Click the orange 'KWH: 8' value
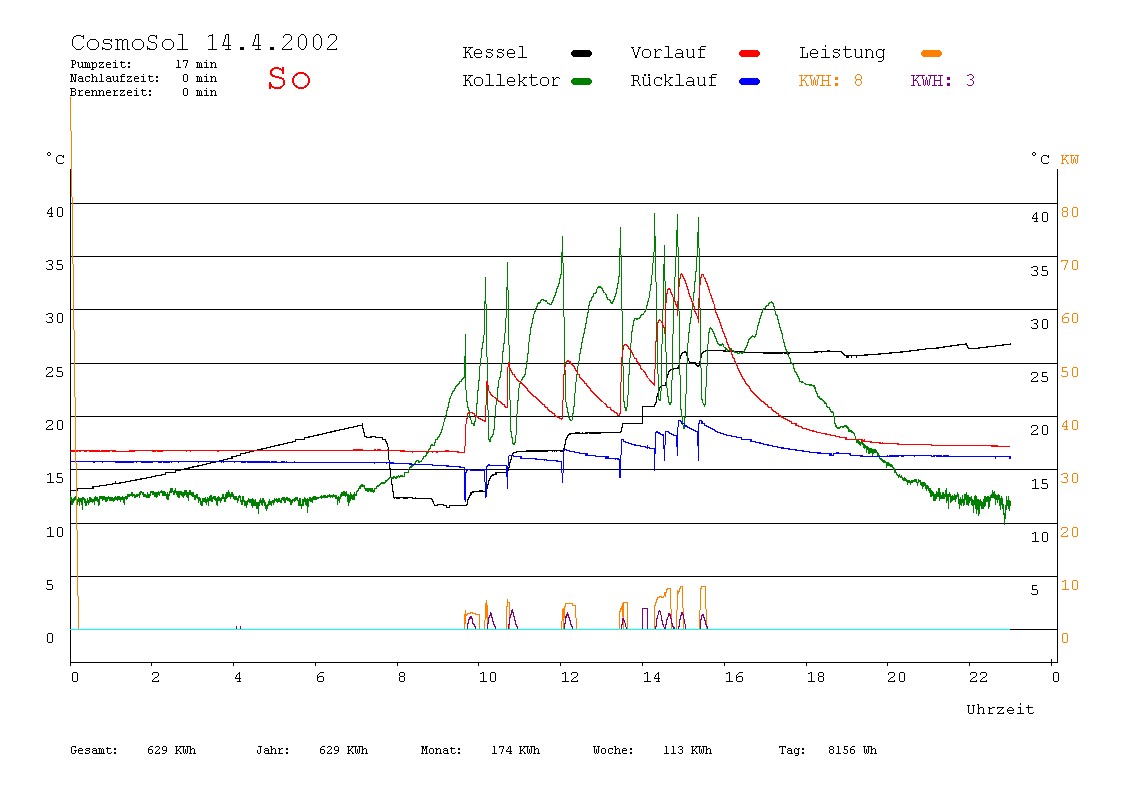 pyautogui.click(x=831, y=81)
